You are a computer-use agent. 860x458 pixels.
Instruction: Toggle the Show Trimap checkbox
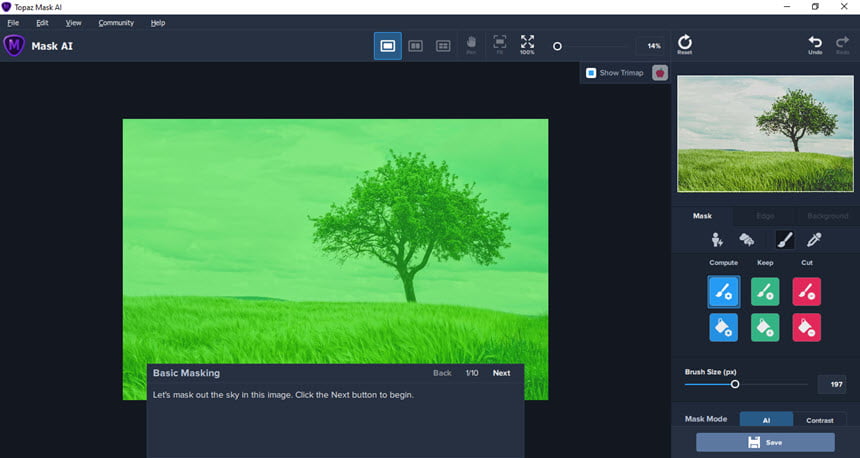tap(591, 73)
